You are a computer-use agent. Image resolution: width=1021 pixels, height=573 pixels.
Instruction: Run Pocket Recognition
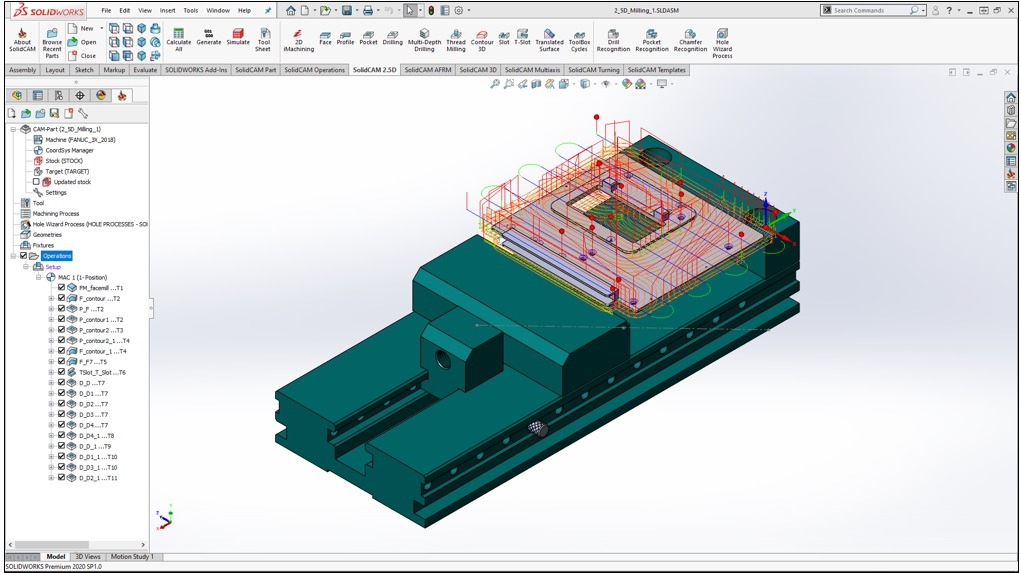click(652, 40)
